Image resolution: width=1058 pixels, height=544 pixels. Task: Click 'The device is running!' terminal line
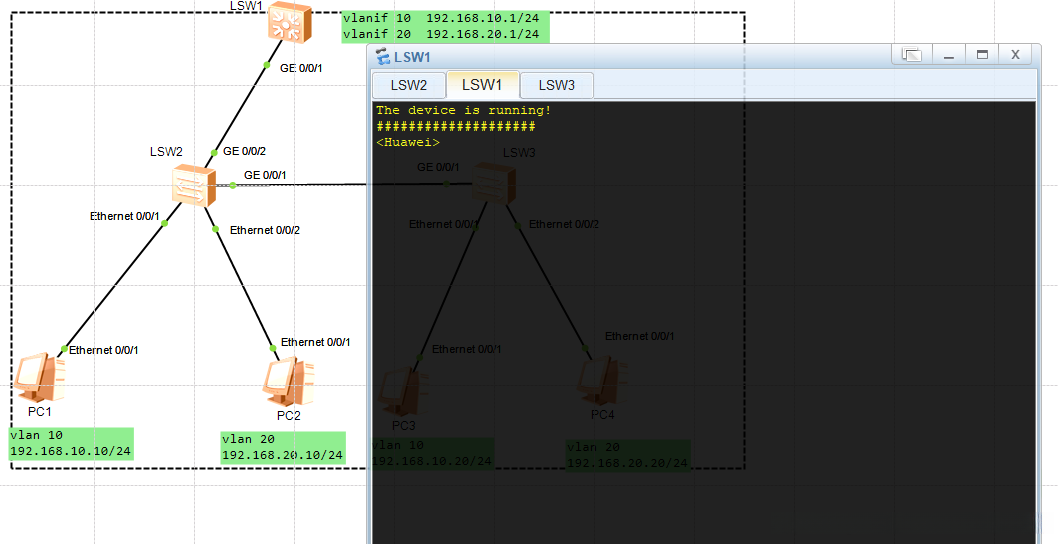[464, 110]
